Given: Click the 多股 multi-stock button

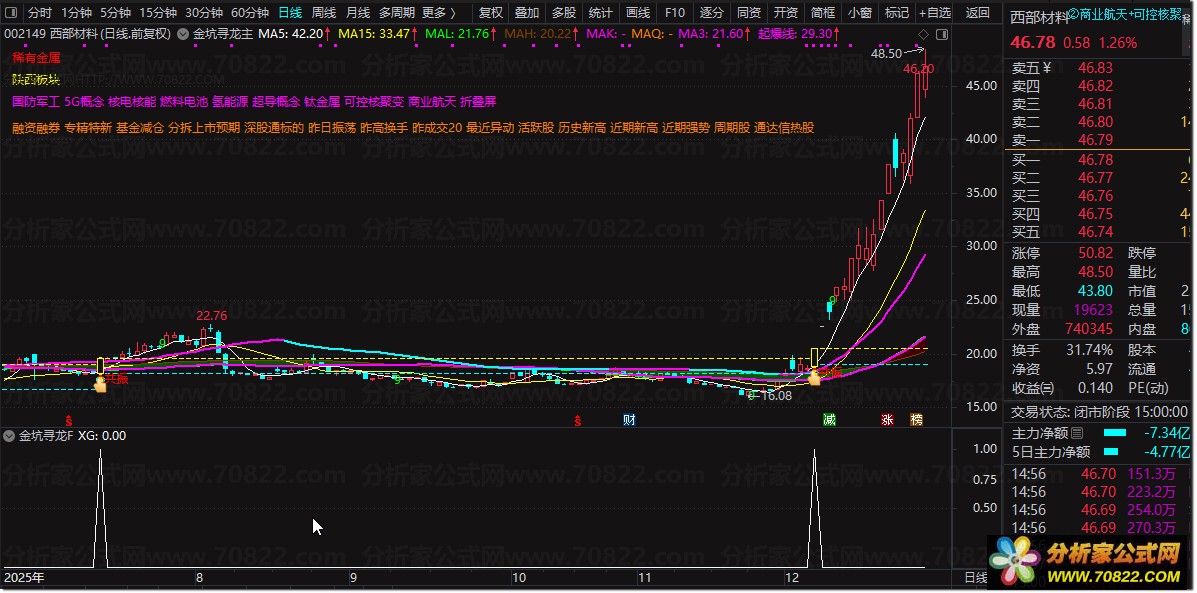Looking at the screenshot, I should [x=564, y=12].
